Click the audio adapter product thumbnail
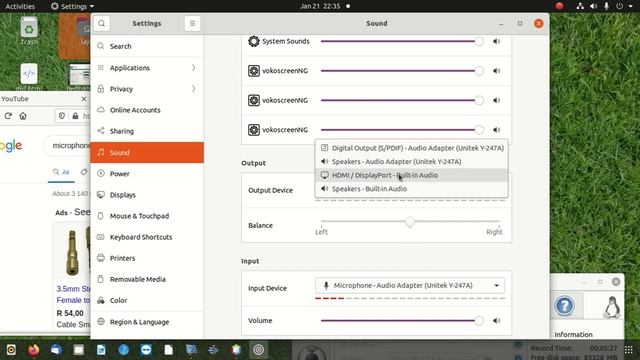 click(x=73, y=253)
